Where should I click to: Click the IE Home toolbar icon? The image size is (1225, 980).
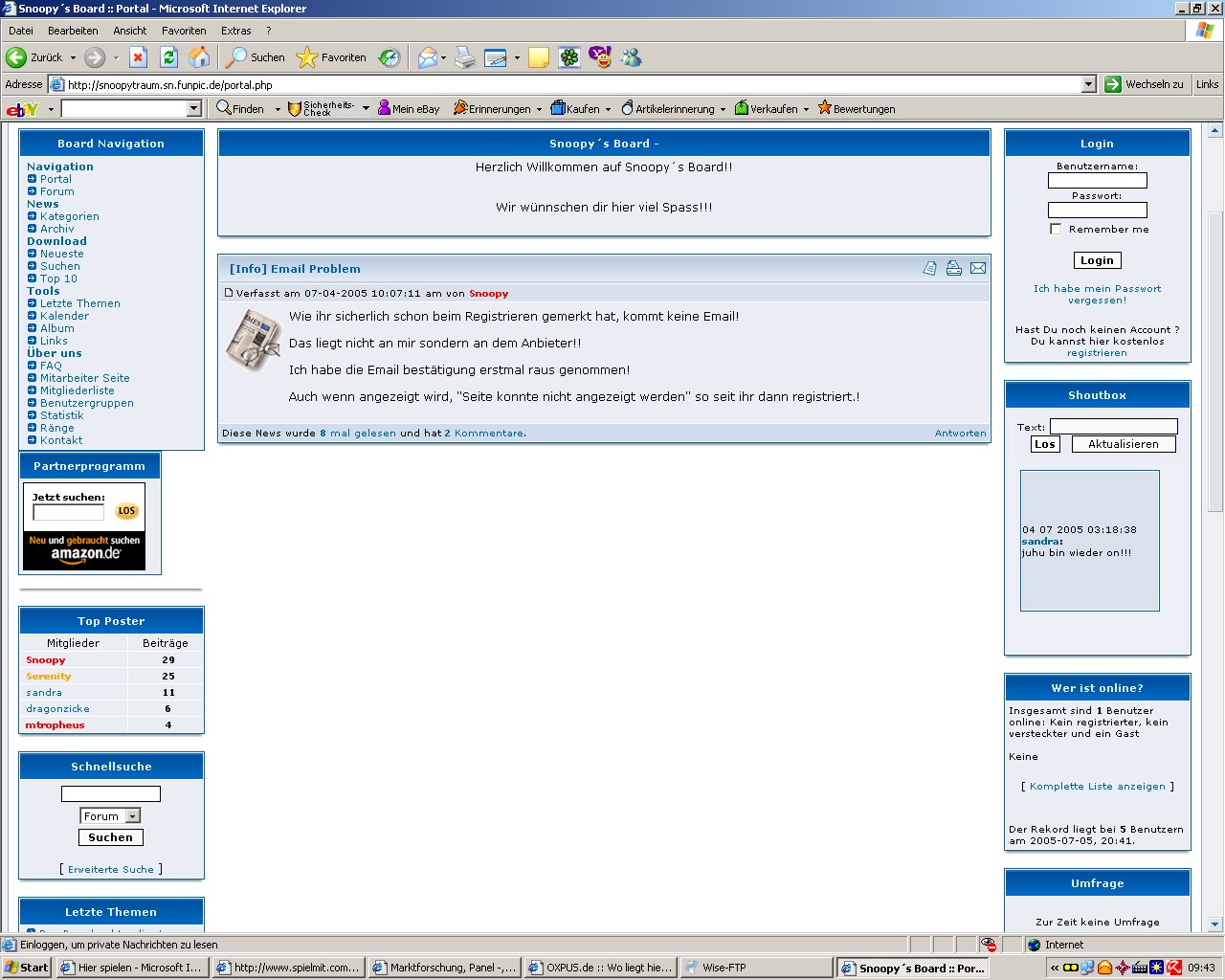(x=199, y=57)
